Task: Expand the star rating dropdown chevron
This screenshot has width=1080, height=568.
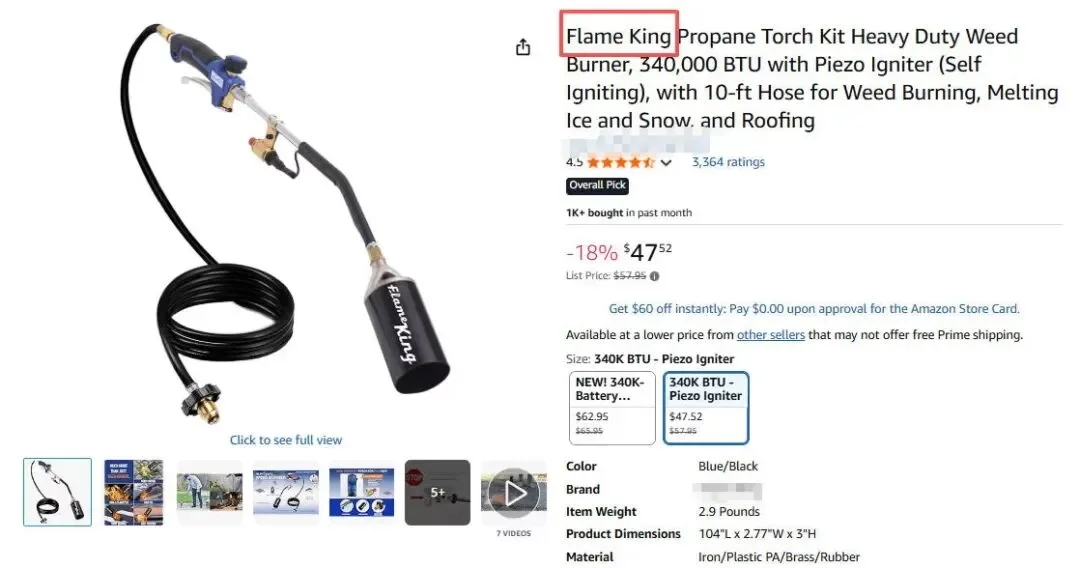Action: [666, 163]
